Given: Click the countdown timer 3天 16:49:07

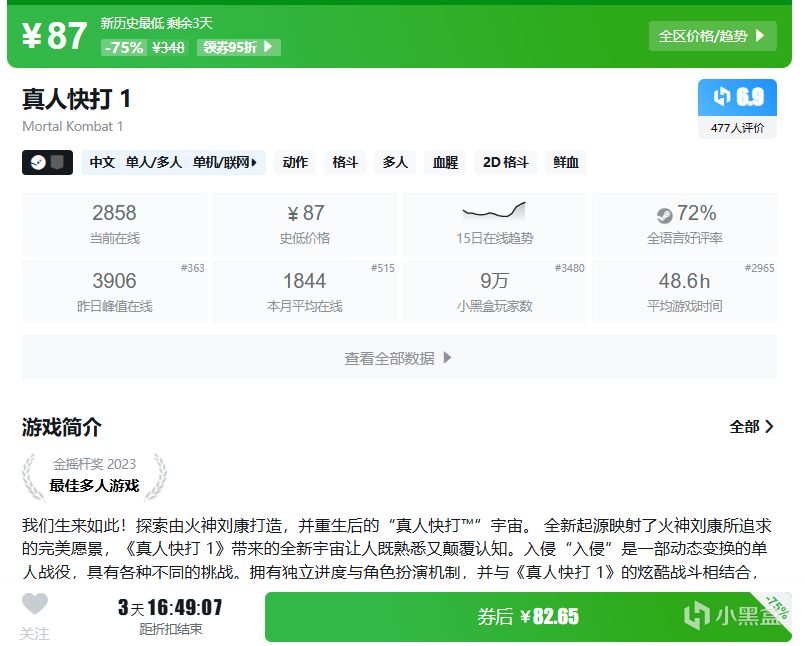Looking at the screenshot, I should (x=170, y=607).
